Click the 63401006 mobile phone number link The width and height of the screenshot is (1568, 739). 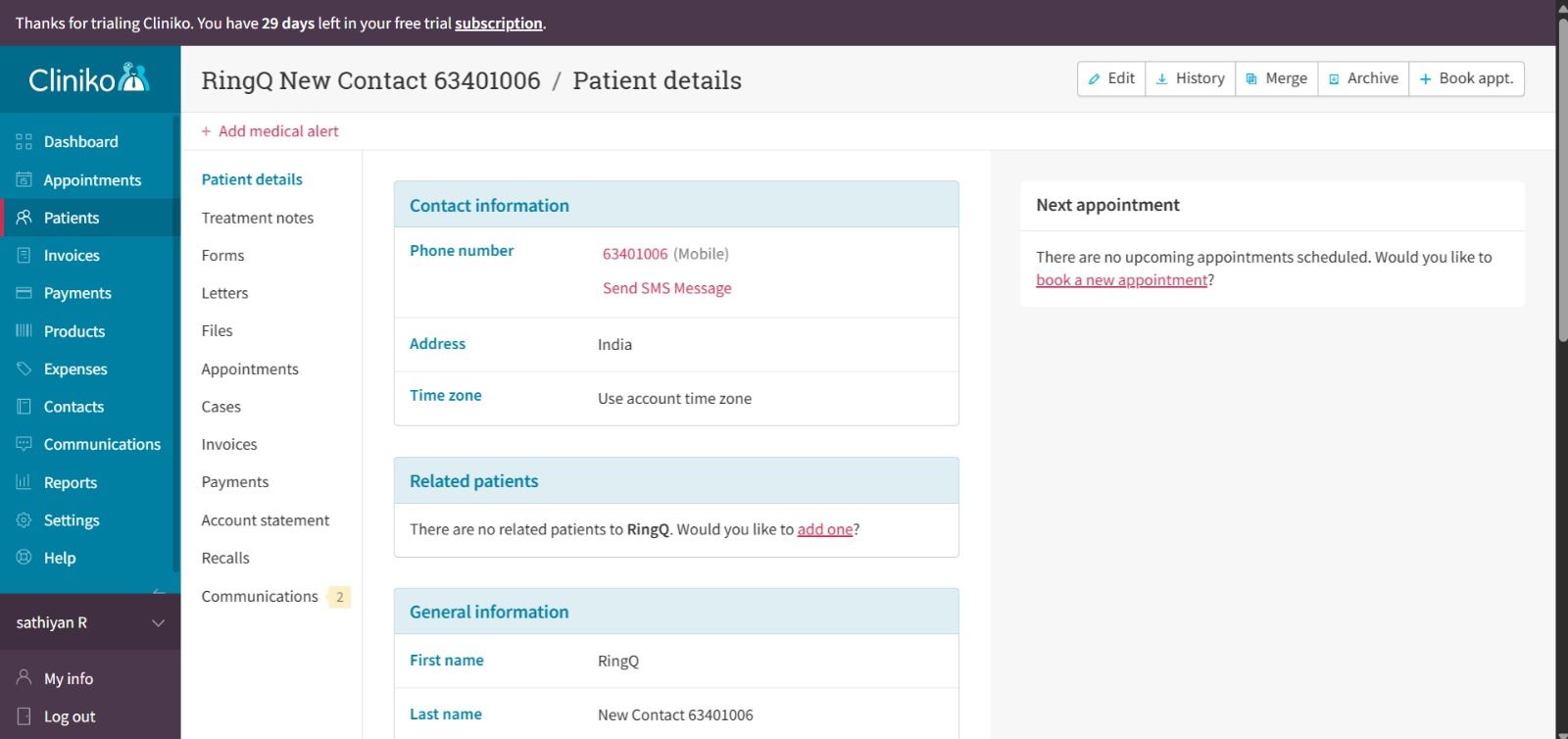pyautogui.click(x=635, y=254)
